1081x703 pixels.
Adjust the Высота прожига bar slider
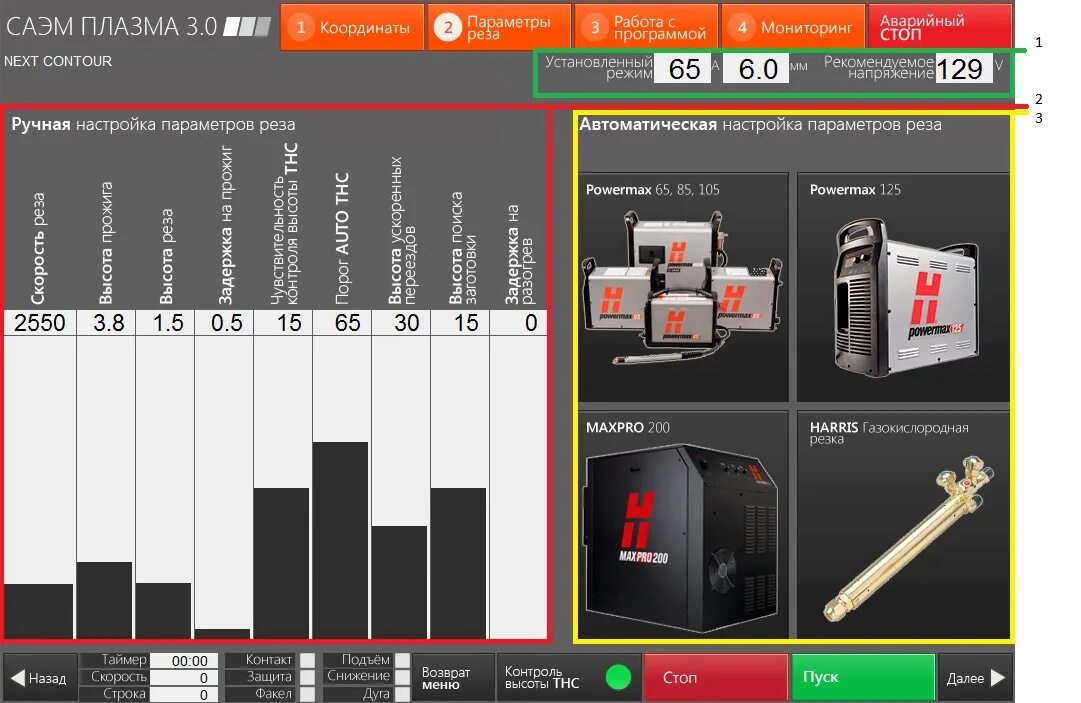click(105, 487)
